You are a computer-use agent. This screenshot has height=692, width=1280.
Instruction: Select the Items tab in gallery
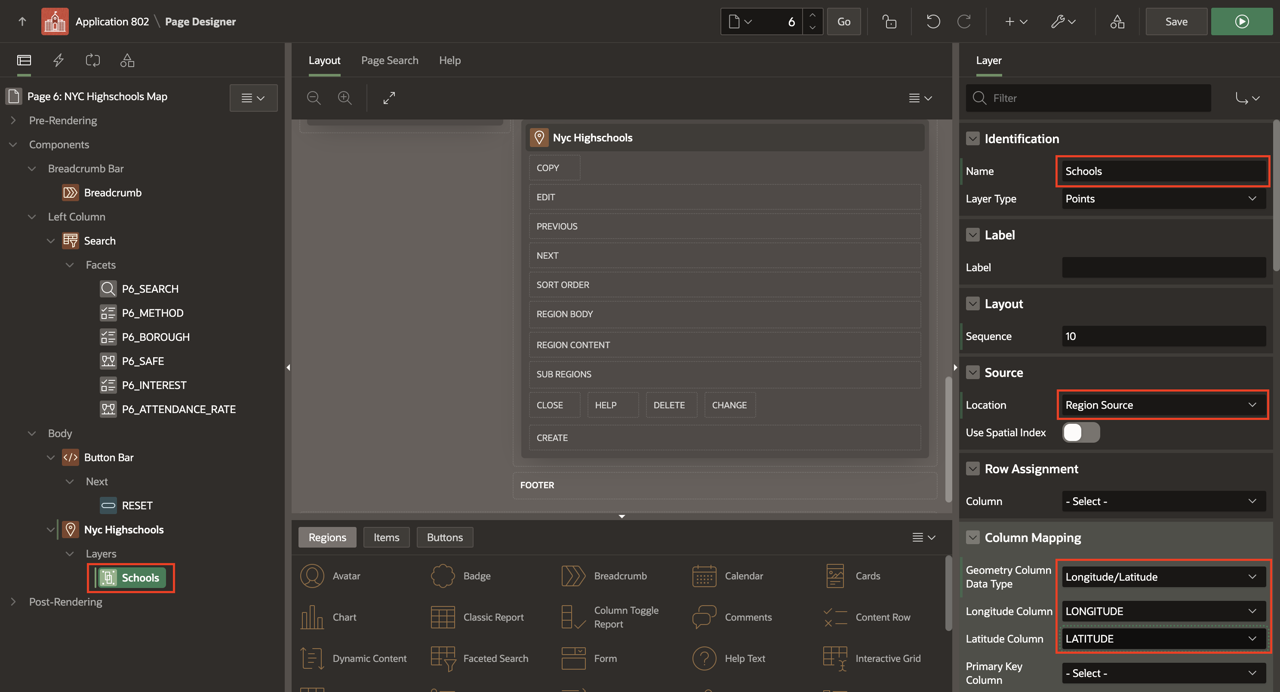[x=386, y=538]
